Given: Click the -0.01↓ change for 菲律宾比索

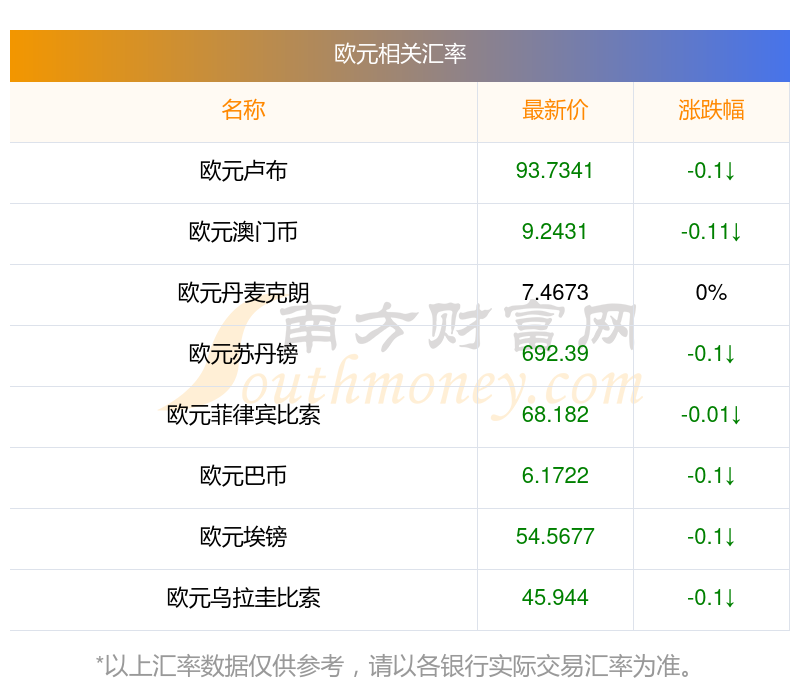Looking at the screenshot, I should (x=711, y=415).
